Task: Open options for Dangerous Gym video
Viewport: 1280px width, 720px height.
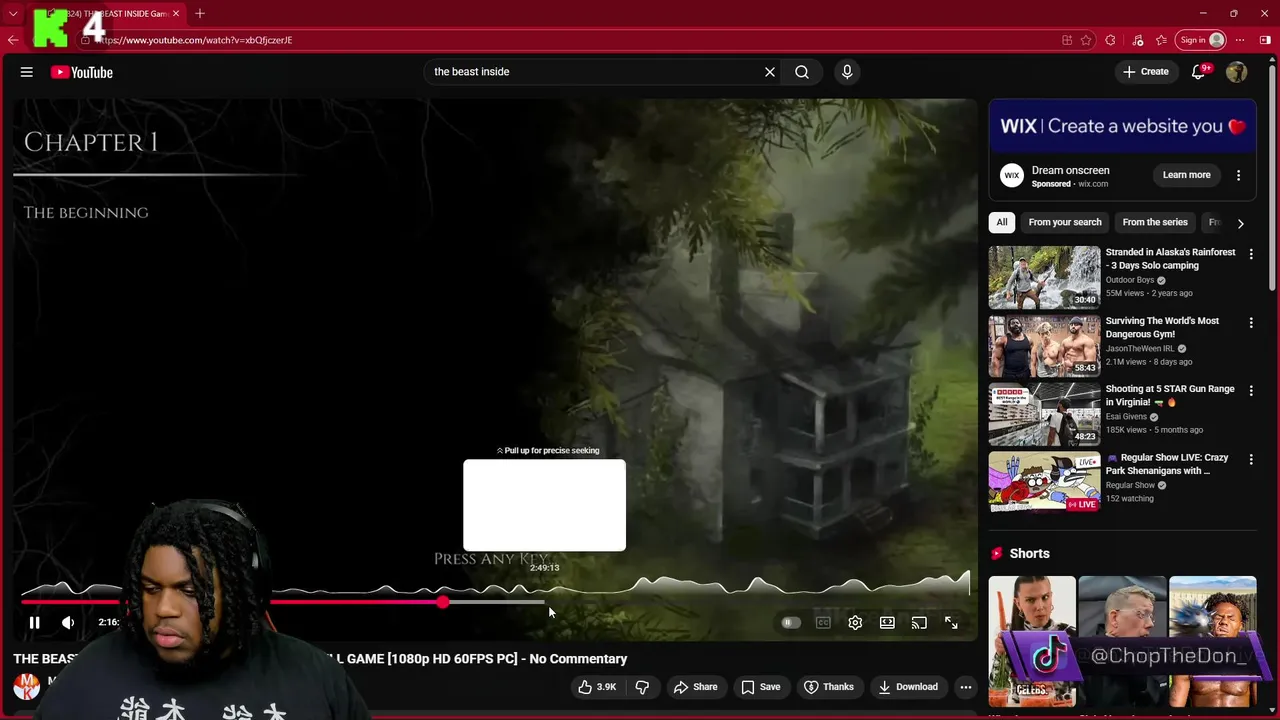Action: point(1251,322)
